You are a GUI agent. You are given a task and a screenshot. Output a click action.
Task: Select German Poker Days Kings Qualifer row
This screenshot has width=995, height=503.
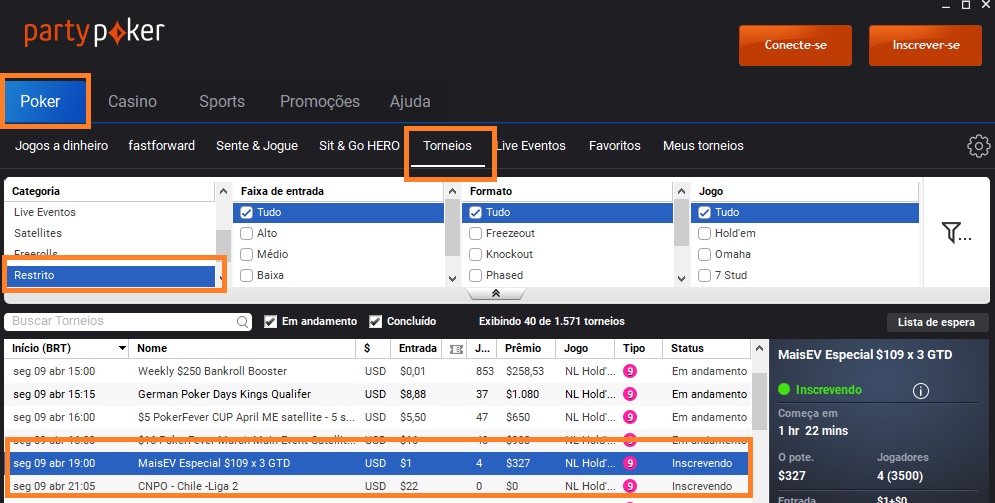[x=378, y=394]
